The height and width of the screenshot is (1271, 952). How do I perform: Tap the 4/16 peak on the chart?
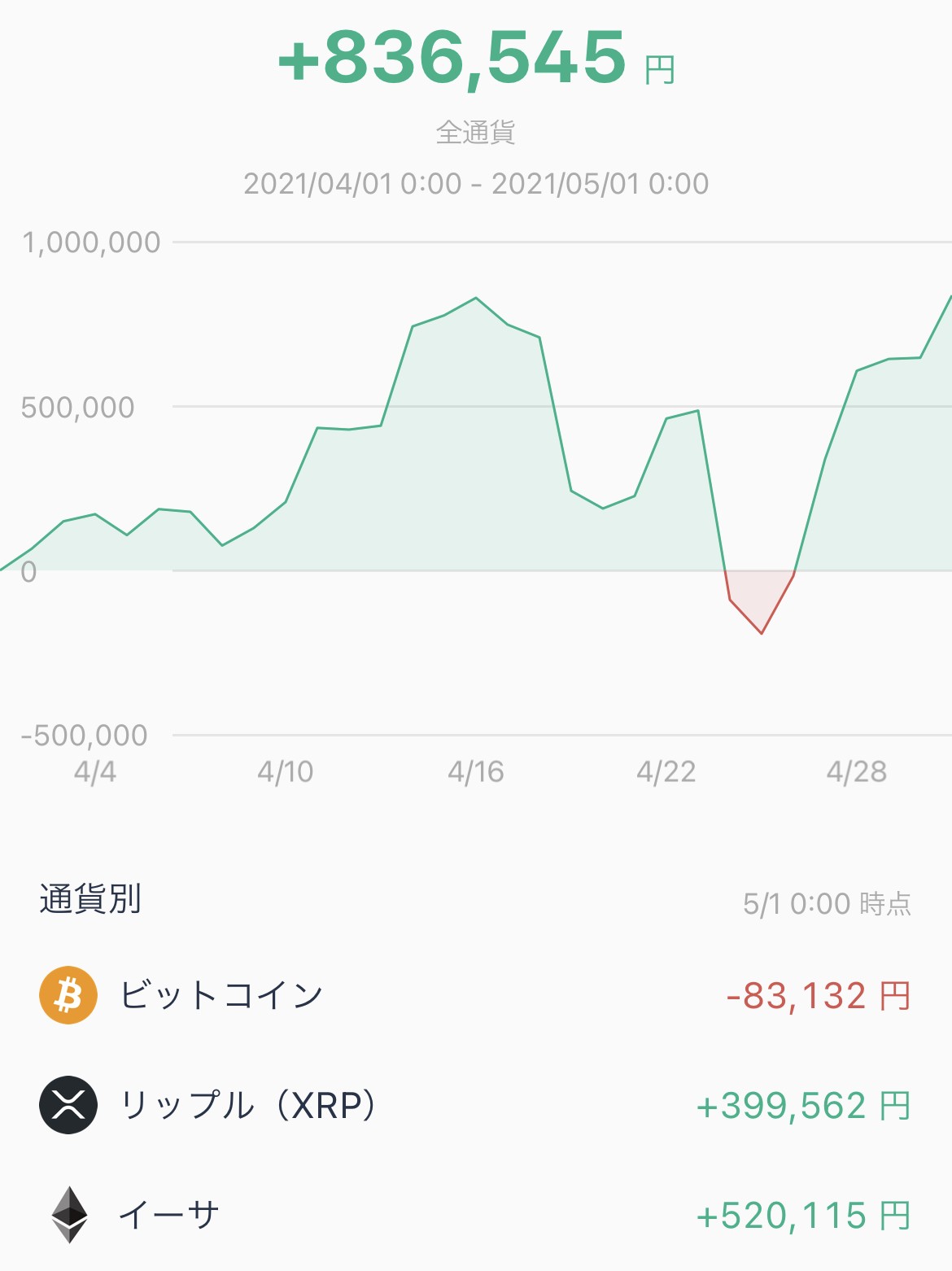coord(476,298)
